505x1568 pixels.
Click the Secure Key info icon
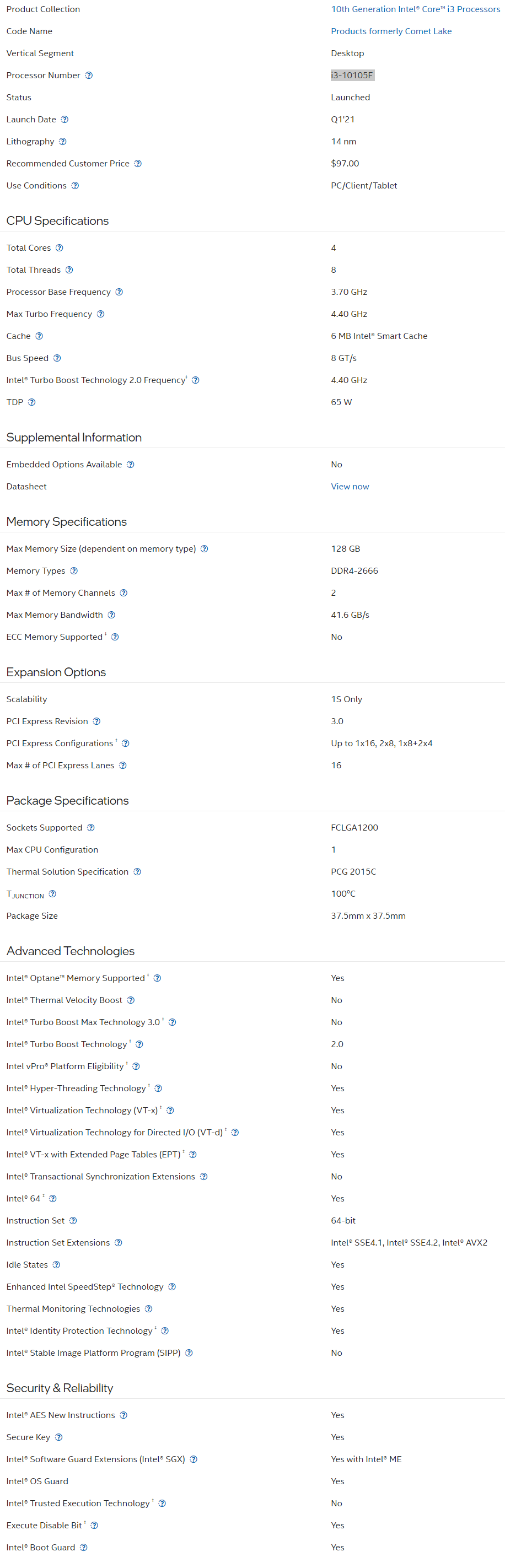click(58, 1437)
